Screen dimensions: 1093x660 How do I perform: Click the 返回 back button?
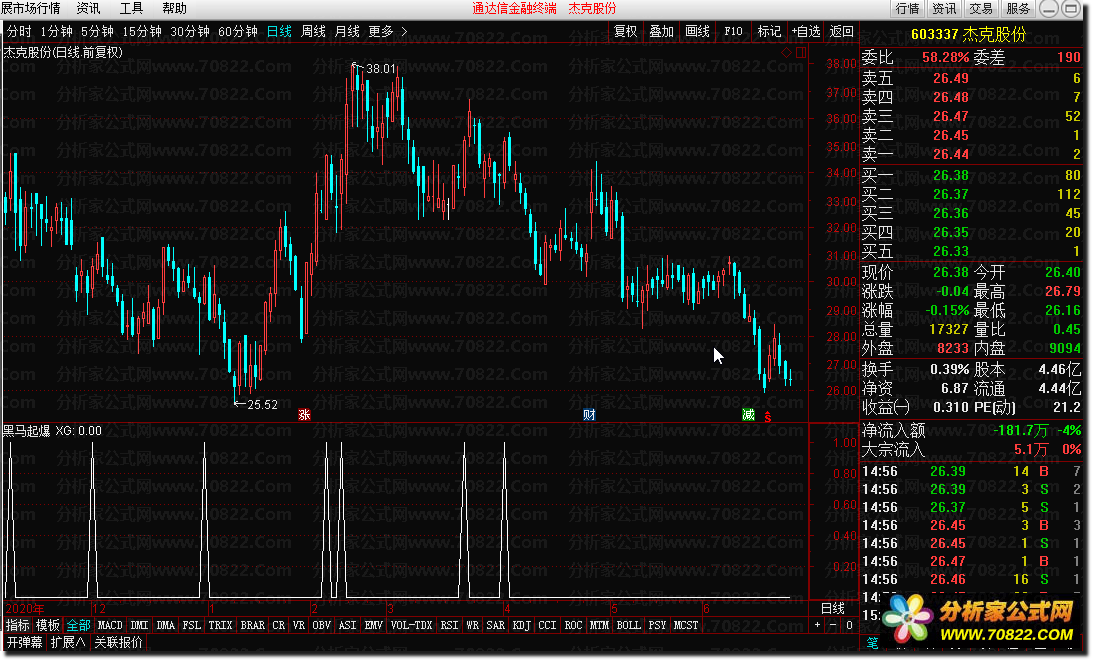[x=841, y=31]
